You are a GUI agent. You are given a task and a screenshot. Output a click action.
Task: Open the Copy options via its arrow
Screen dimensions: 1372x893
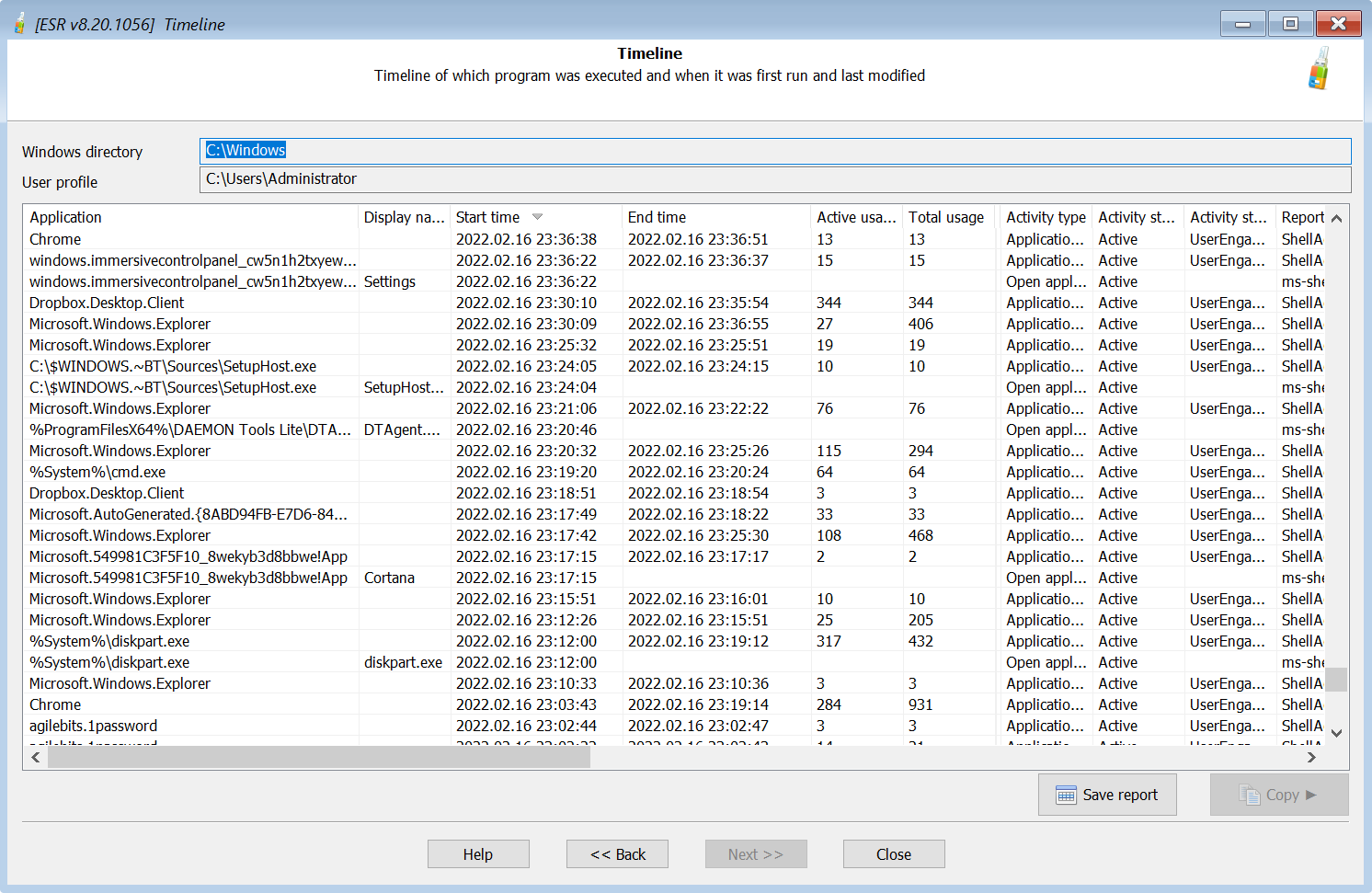tap(1309, 794)
